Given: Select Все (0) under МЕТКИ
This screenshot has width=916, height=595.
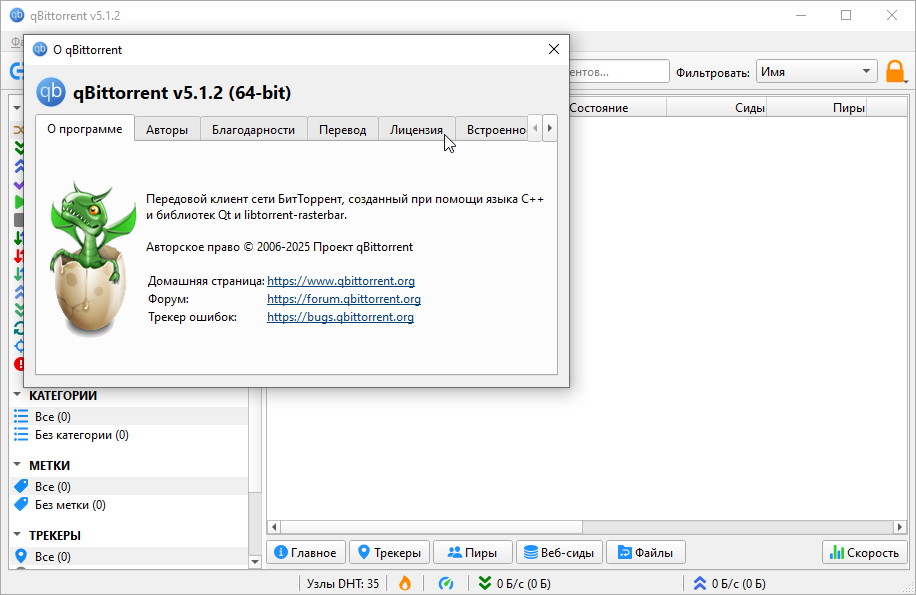Looking at the screenshot, I should [x=129, y=486].
